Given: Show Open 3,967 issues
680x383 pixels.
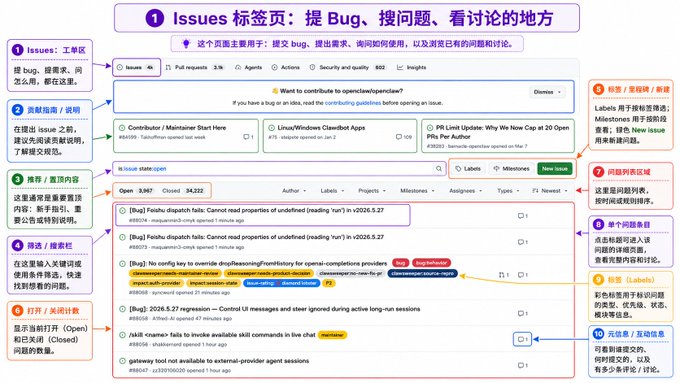Looking at the screenshot, I should (136, 191).
